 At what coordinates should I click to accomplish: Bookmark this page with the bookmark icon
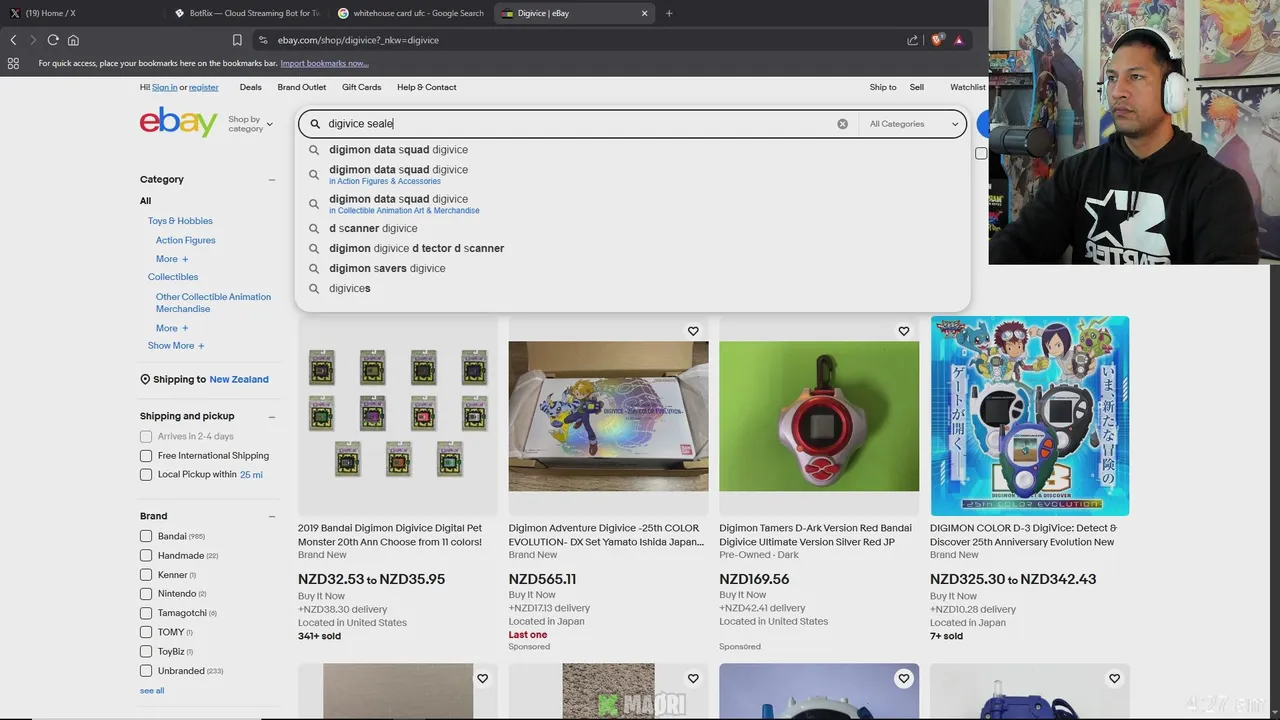(x=237, y=40)
